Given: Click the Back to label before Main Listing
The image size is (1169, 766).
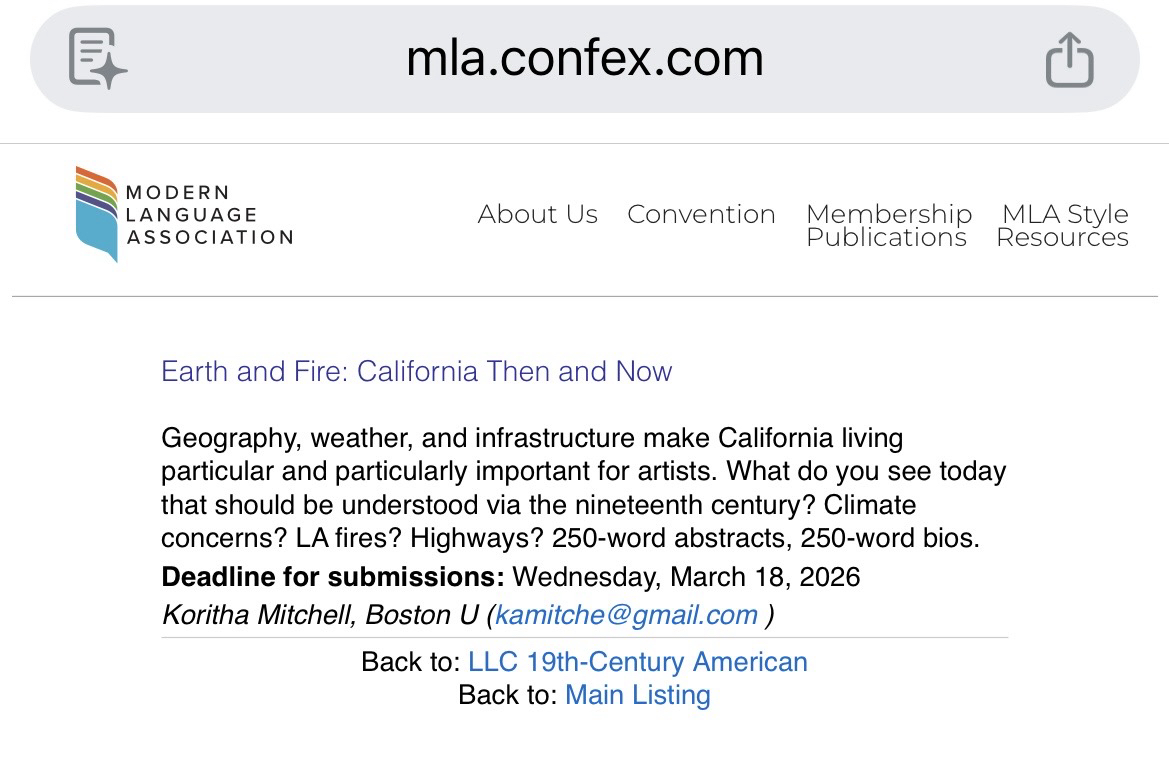Looking at the screenshot, I should (507, 695).
